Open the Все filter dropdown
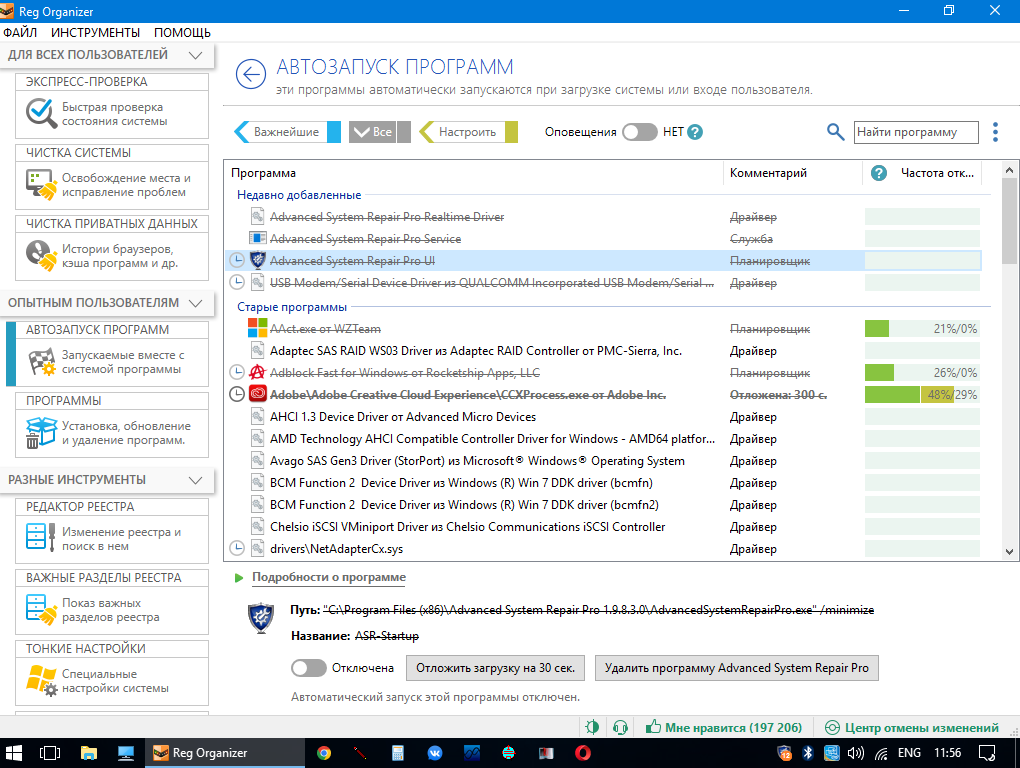1020x768 pixels. pyautogui.click(x=380, y=132)
